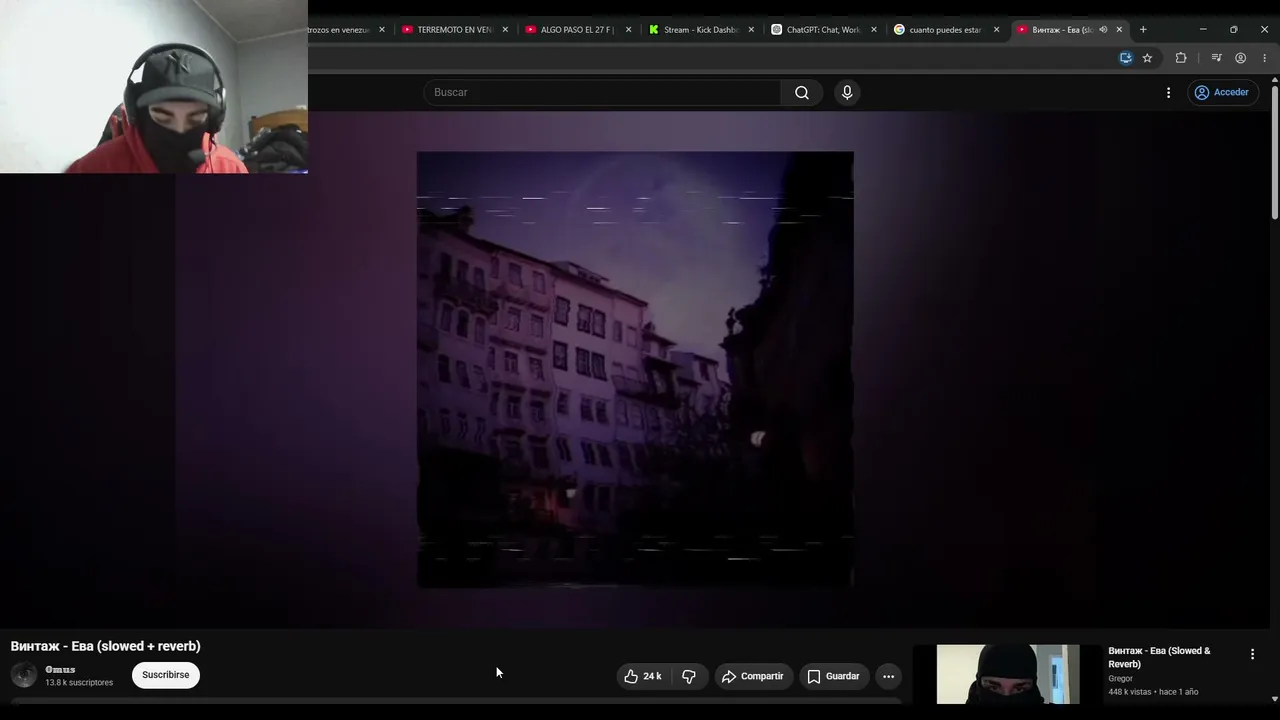Activate voice search microphone

click(x=847, y=92)
